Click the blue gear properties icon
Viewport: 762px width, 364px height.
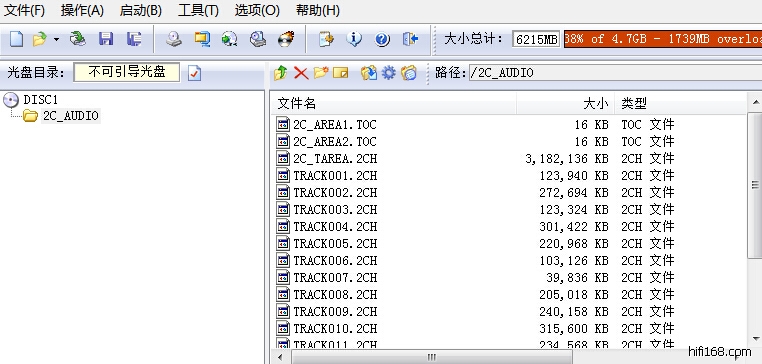[x=388, y=73]
